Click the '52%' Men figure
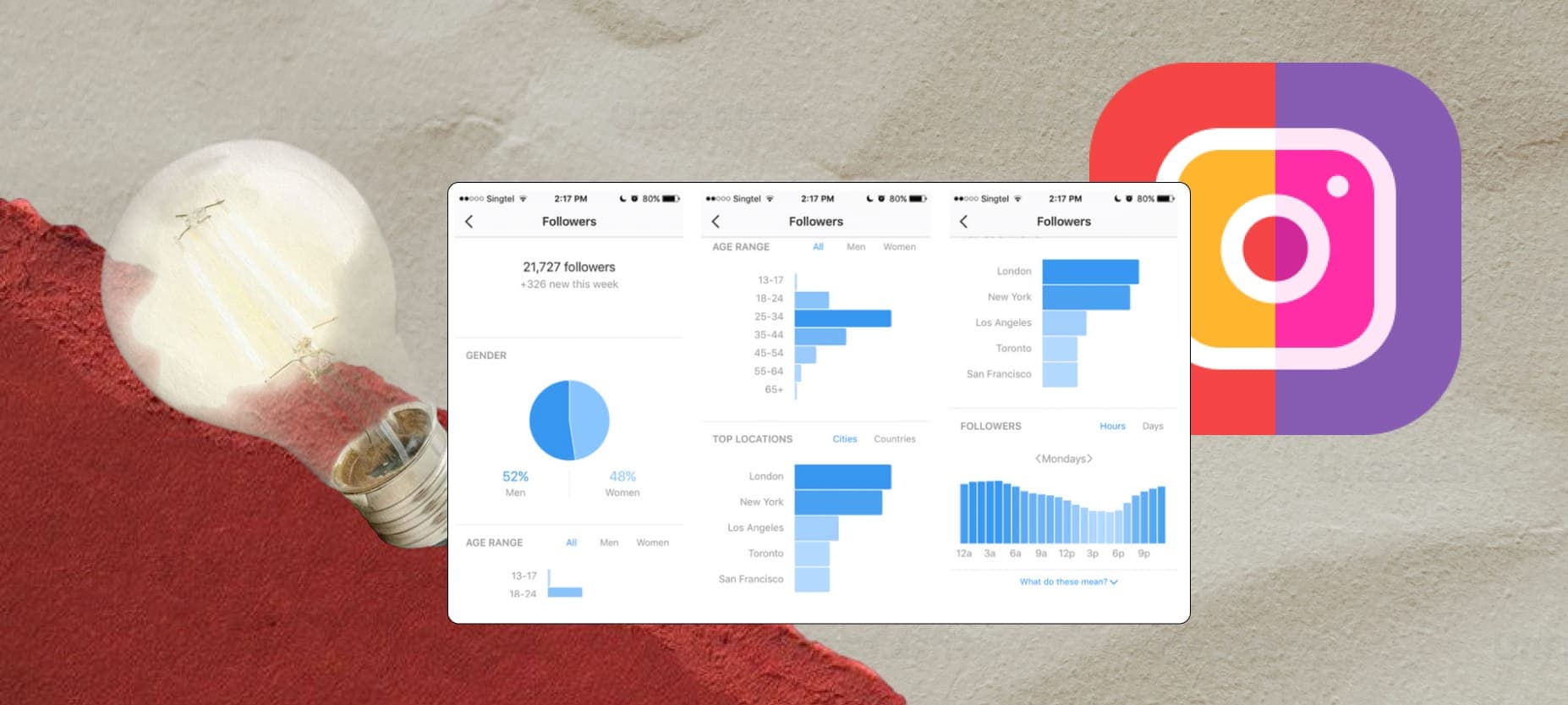1568x705 pixels. pyautogui.click(x=515, y=476)
